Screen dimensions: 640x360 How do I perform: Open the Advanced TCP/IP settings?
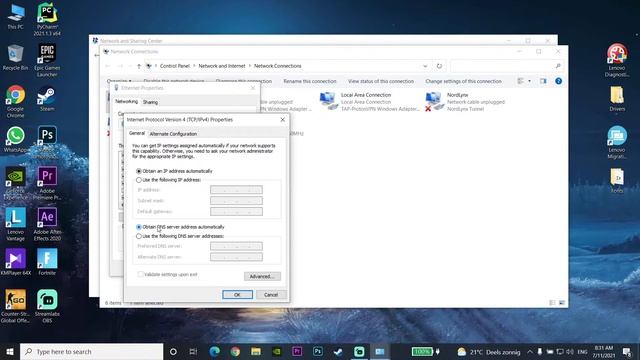pos(262,276)
